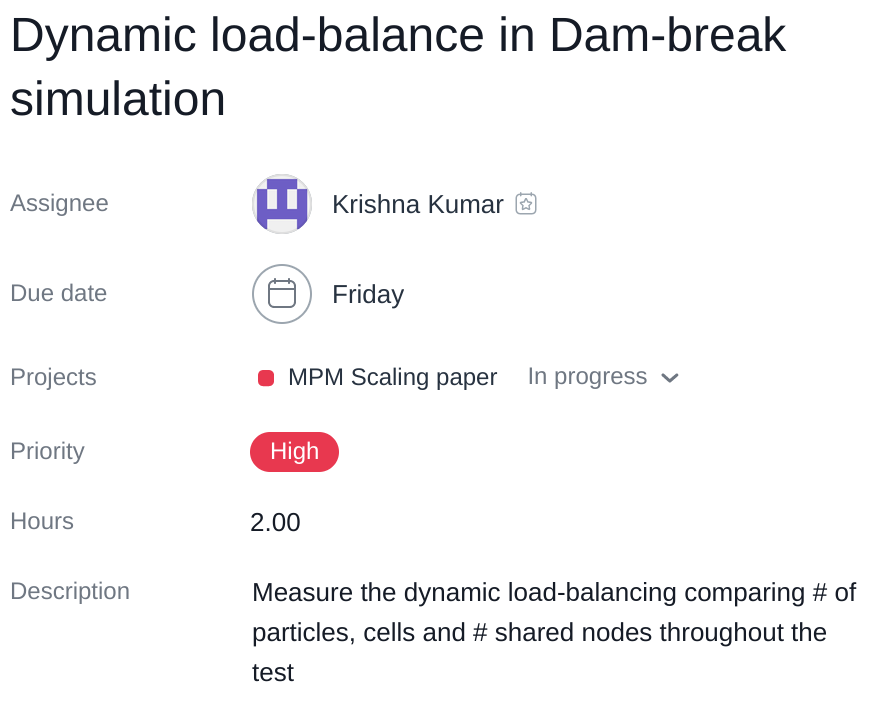The width and height of the screenshot is (894, 728).
Task: Select the Priority field label
Action: 47,452
